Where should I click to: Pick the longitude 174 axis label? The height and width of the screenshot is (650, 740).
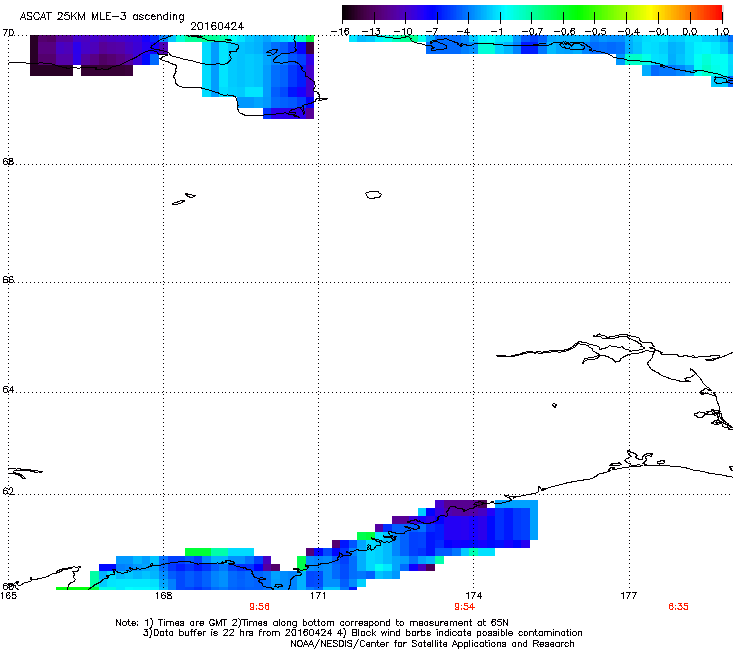click(473, 596)
